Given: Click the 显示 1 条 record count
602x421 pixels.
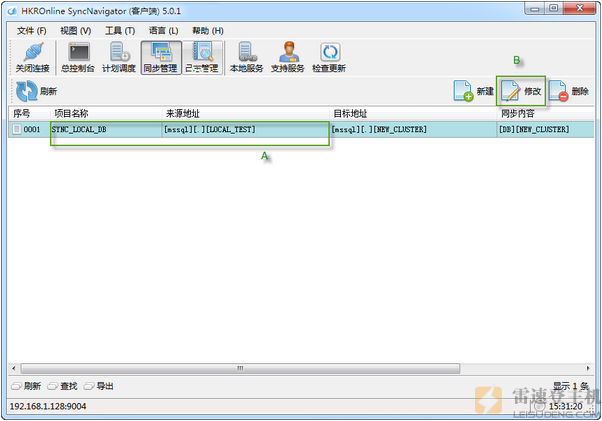Looking at the screenshot, I should 571,386.
